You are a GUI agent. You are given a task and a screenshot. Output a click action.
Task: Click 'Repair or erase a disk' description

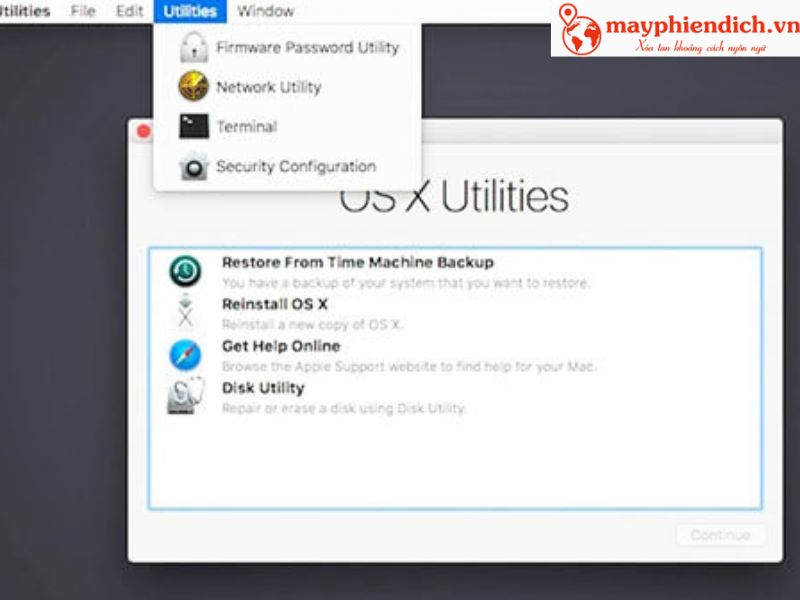point(344,408)
